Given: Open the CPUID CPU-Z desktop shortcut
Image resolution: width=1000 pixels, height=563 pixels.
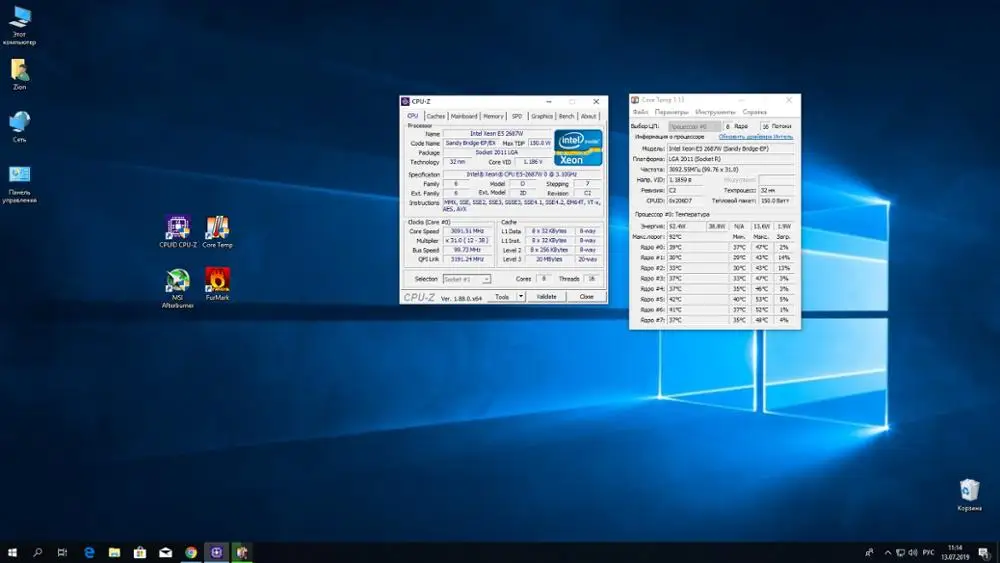Looking at the screenshot, I should click(178, 228).
